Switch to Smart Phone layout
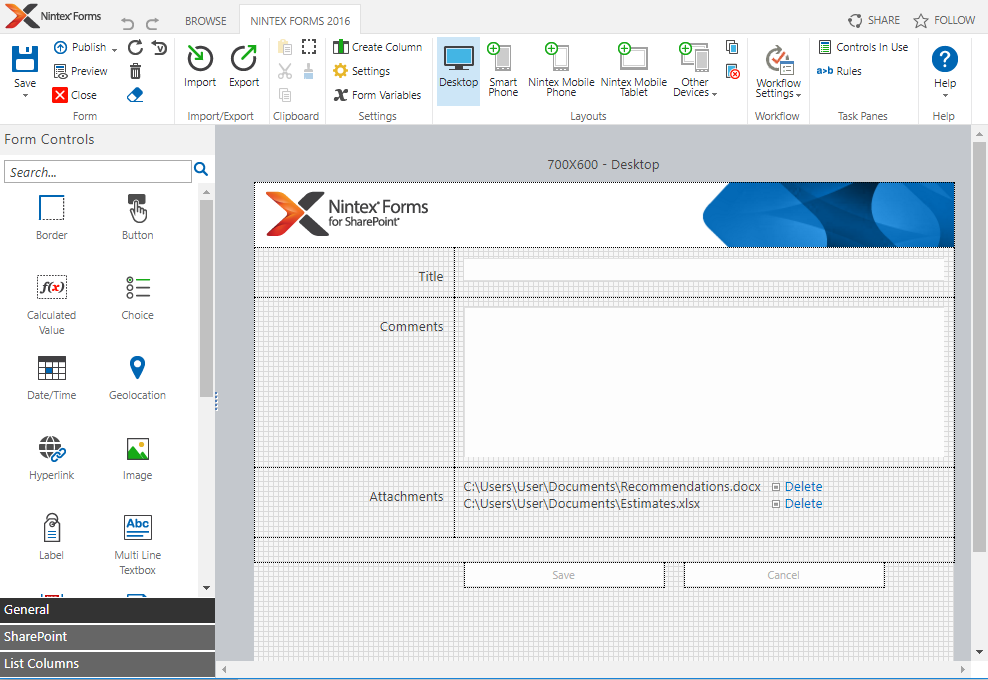This screenshot has height=680, width=988. 503,70
